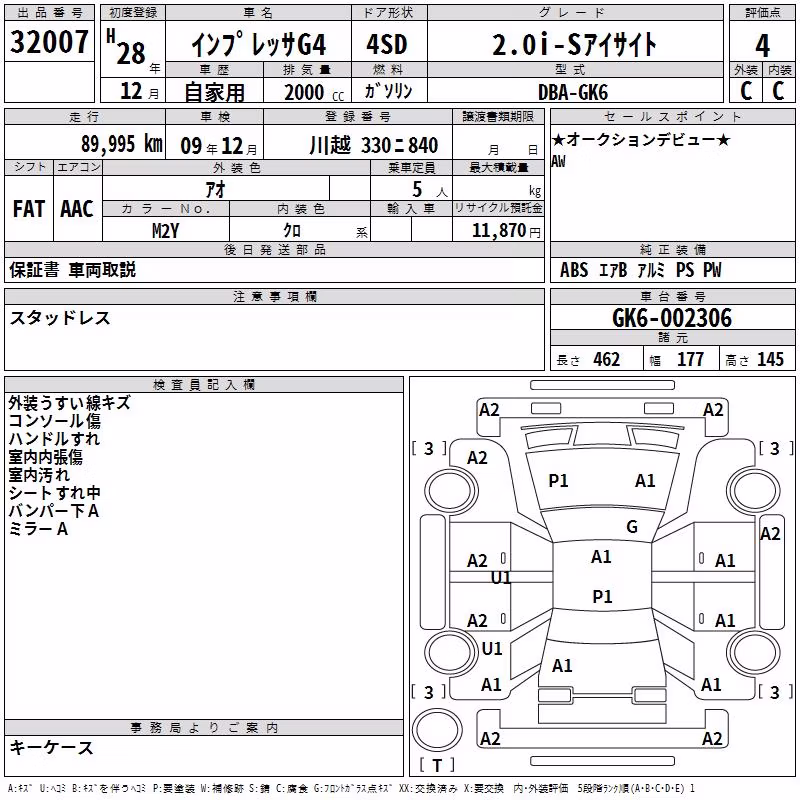Select the mileage 89,995 km

click(122, 144)
